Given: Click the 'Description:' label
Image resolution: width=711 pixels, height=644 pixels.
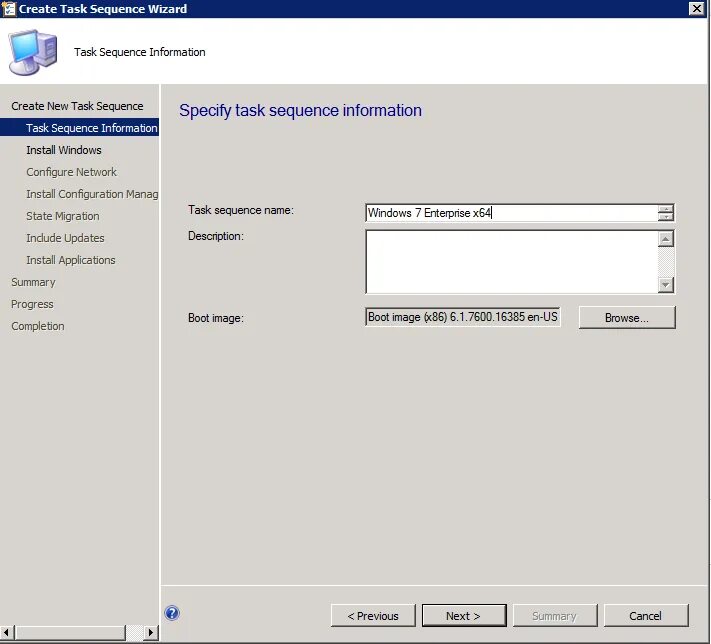Looking at the screenshot, I should 216,236.
